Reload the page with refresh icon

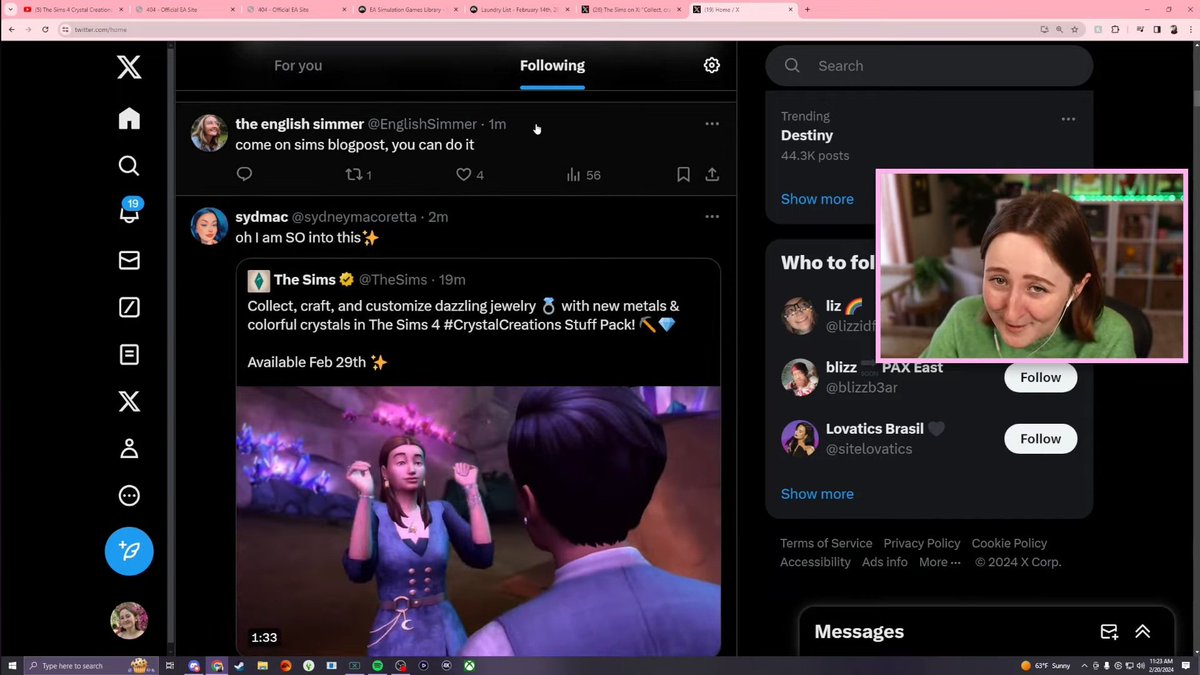coord(45,29)
